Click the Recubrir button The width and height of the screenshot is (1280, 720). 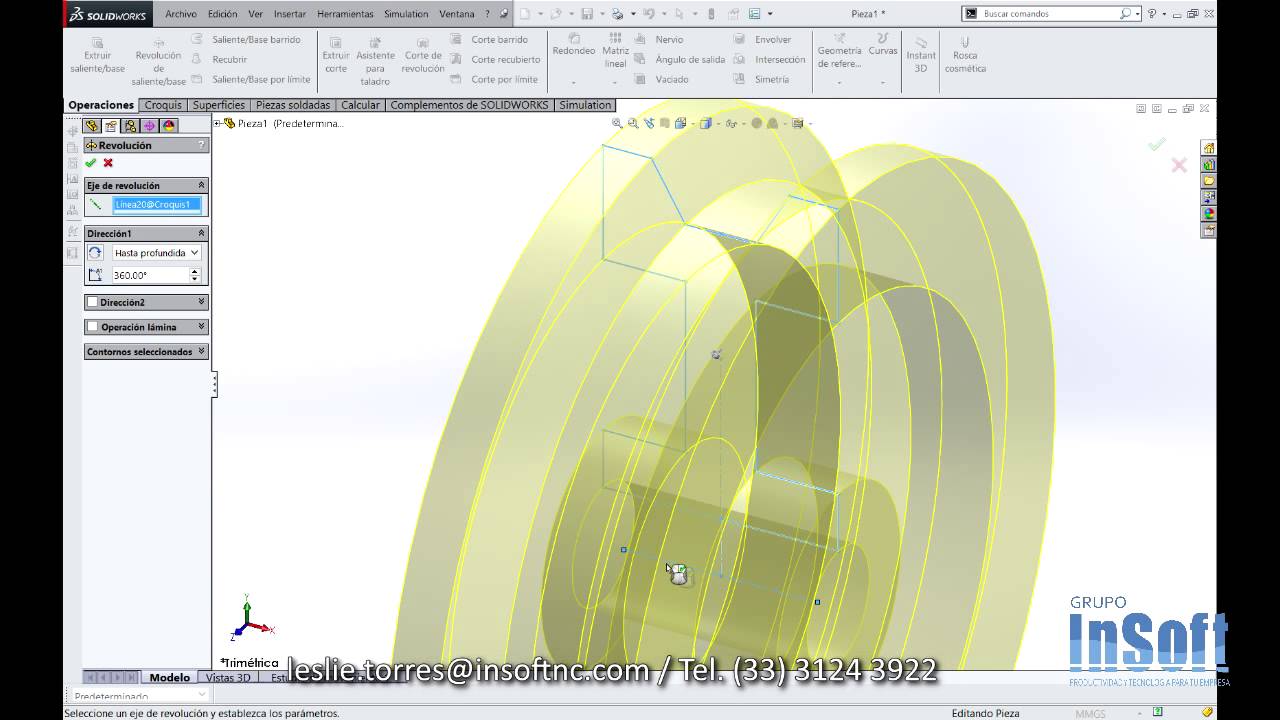(220, 60)
